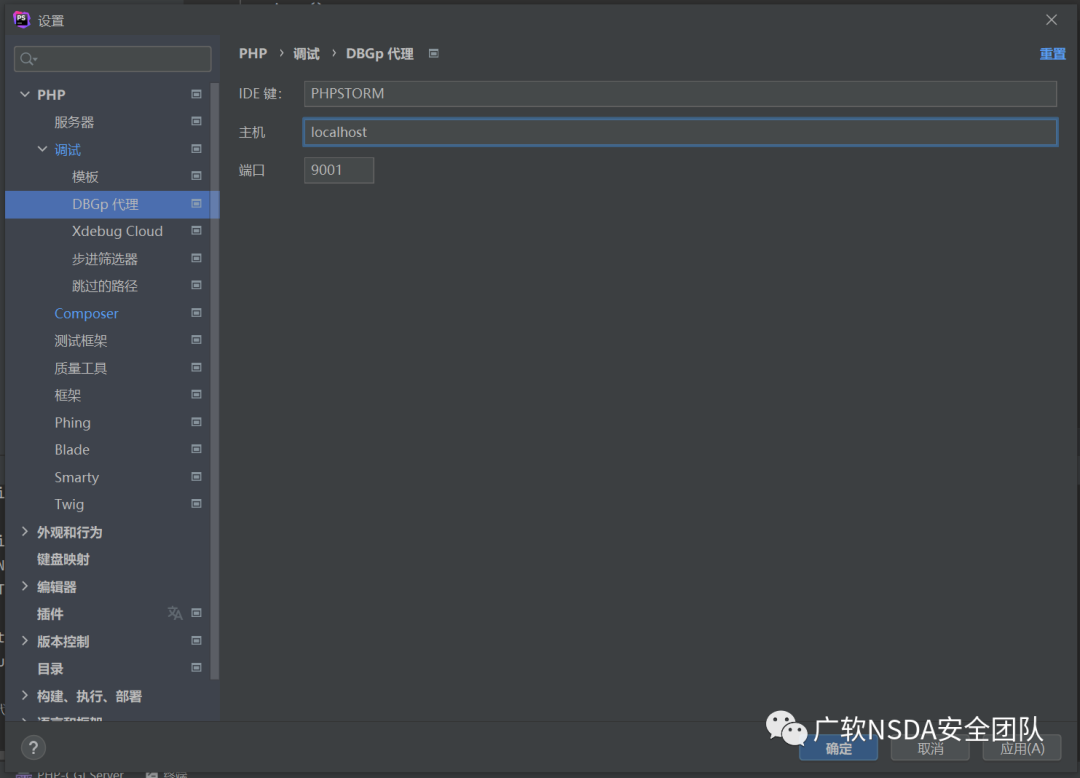
Task: Click project-level icon beside DBGp 代理 breadcrumb
Action: [x=433, y=54]
